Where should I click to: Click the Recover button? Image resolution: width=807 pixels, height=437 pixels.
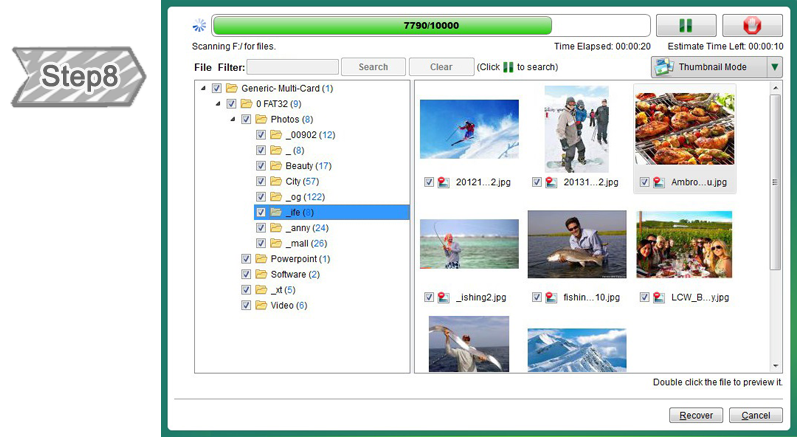click(x=696, y=415)
